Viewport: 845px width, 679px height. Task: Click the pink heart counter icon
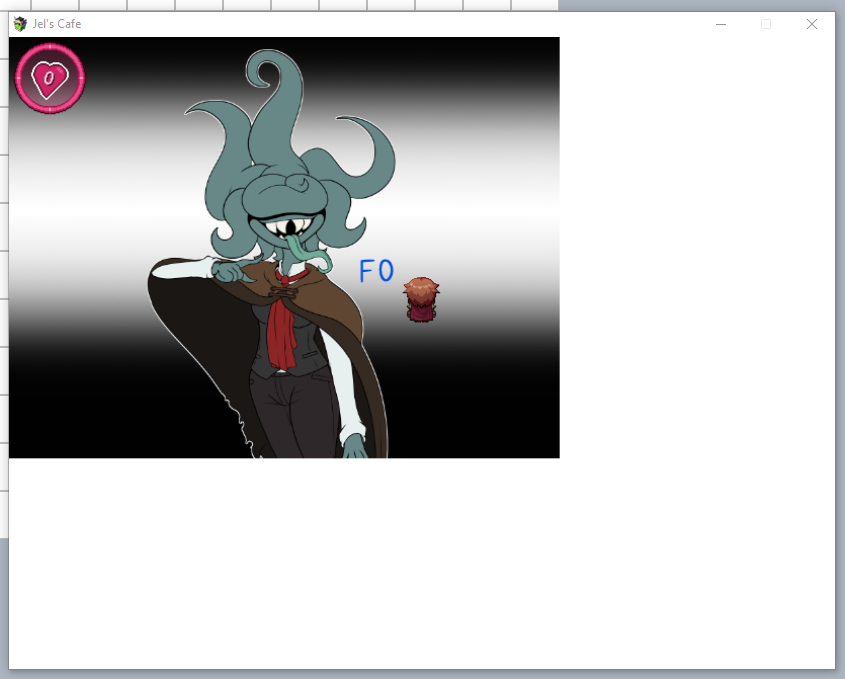pos(49,77)
